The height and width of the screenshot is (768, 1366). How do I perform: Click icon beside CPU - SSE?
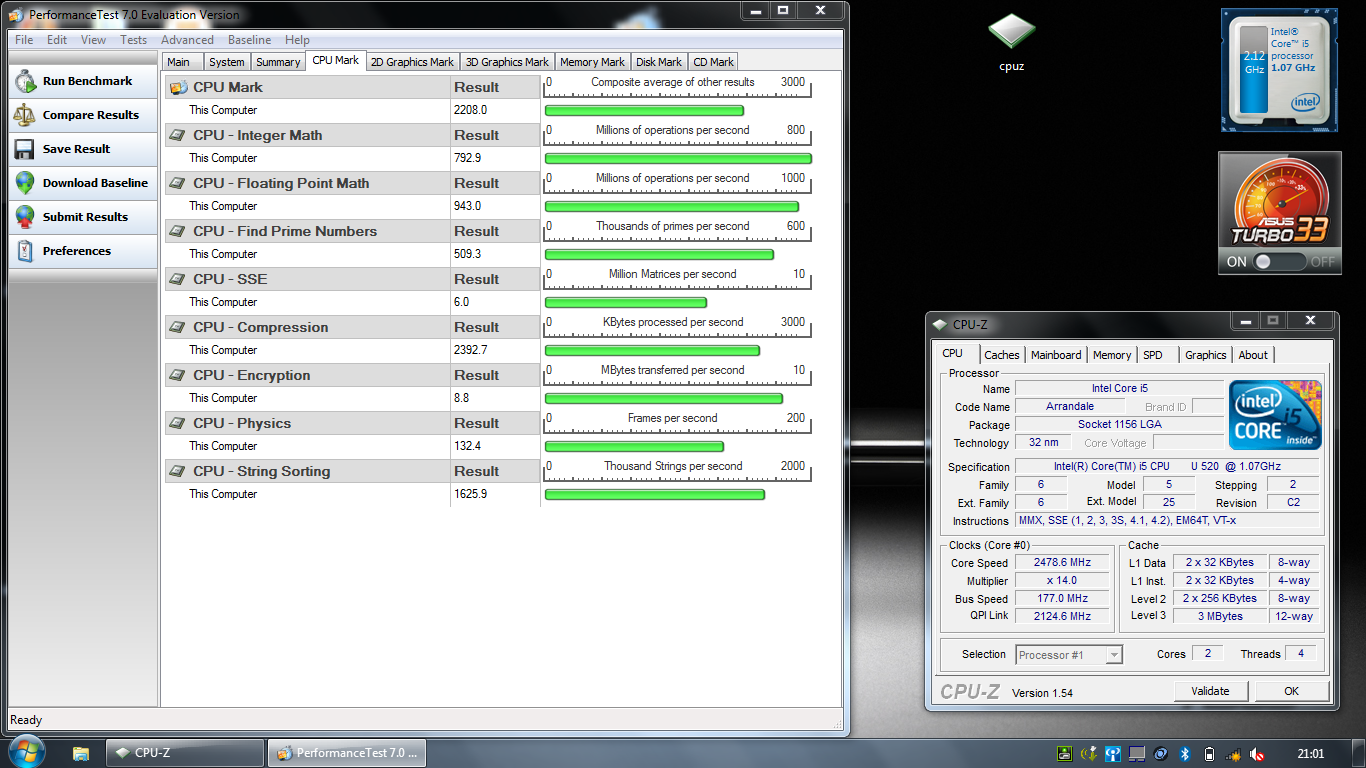(x=178, y=280)
